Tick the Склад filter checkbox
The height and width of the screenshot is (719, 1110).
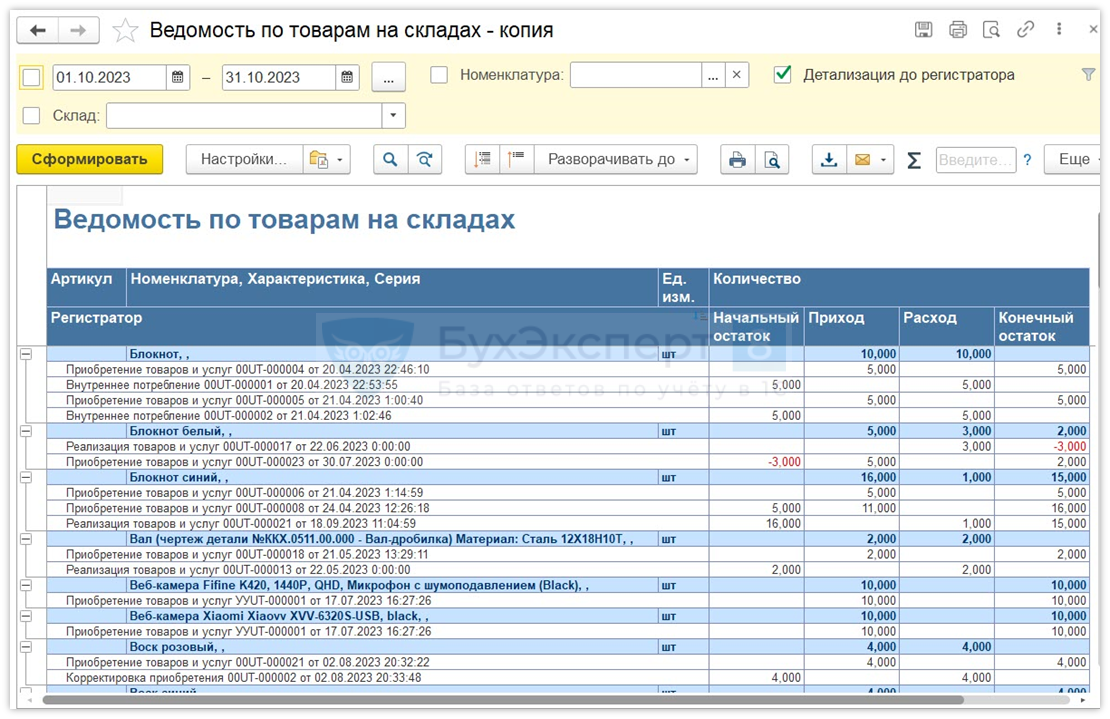pyautogui.click(x=31, y=116)
